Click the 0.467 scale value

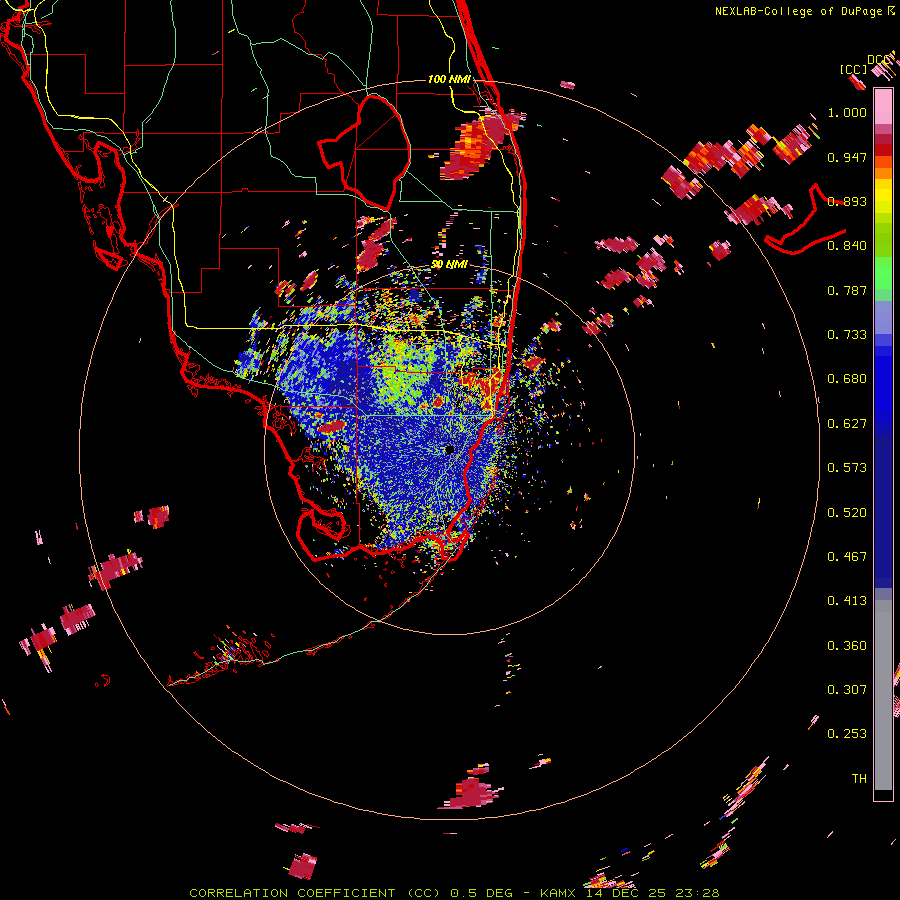tap(847, 557)
